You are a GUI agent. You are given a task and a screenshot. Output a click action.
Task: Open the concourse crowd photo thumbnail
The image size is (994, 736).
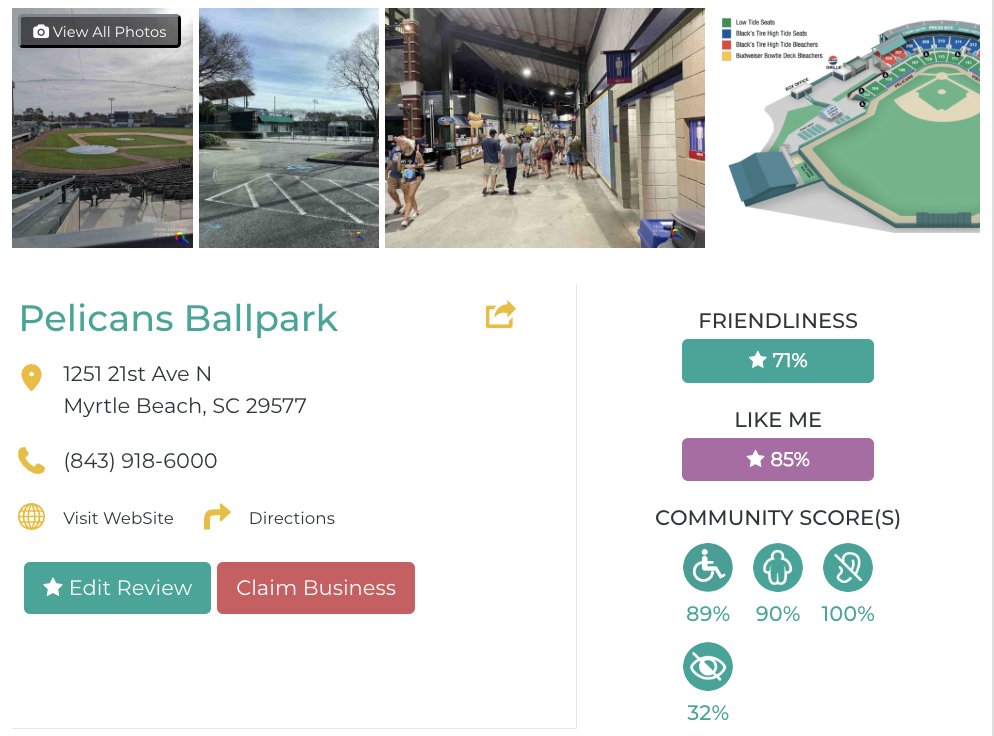[x=545, y=128]
